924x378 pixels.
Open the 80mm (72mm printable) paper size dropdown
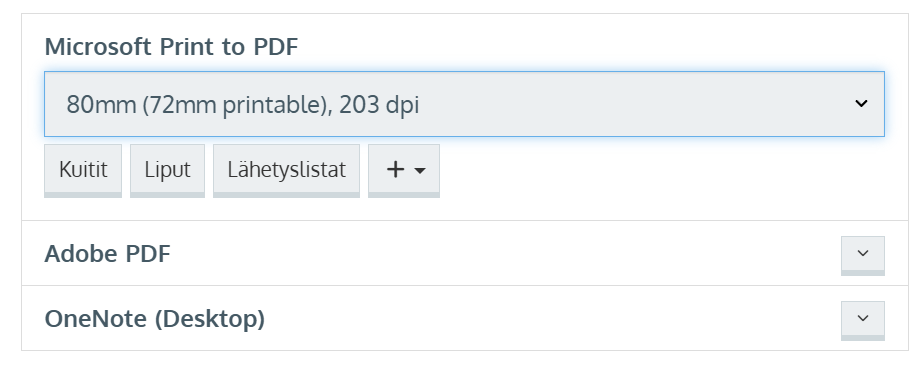point(464,104)
